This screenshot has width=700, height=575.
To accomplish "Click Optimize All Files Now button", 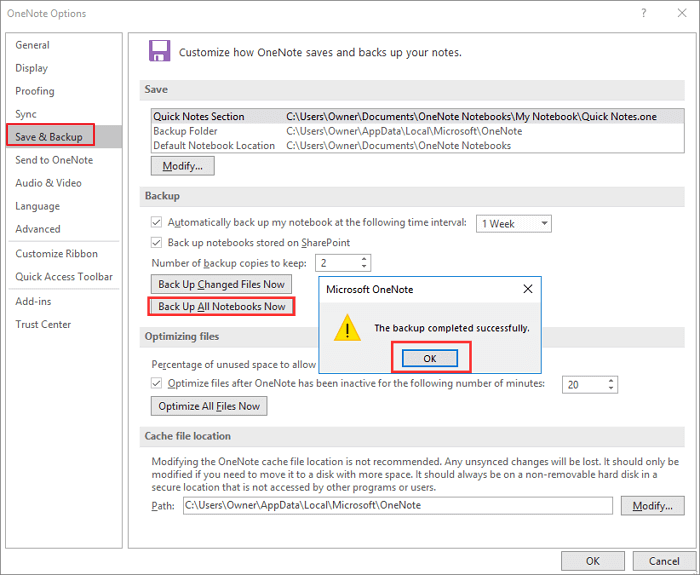I will point(209,406).
